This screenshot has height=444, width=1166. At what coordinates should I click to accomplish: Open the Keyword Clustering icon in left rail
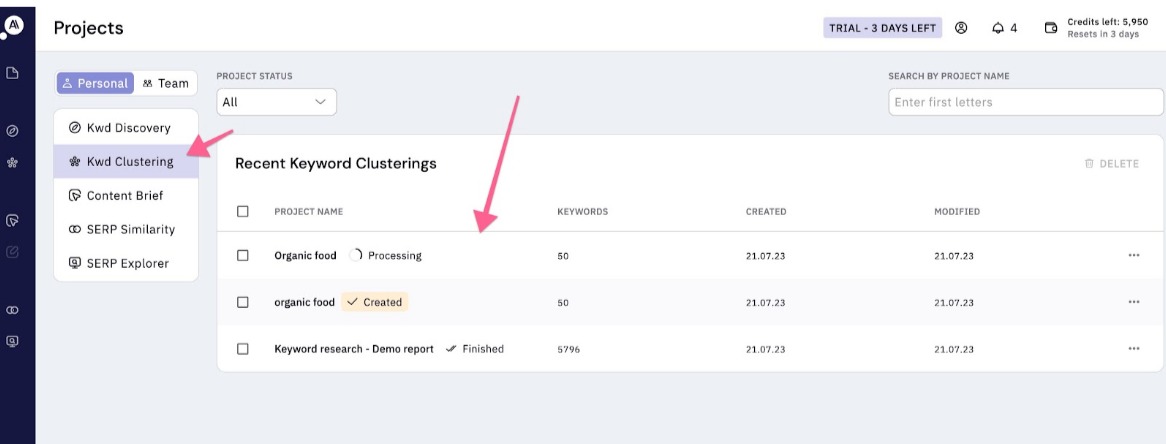[13, 162]
